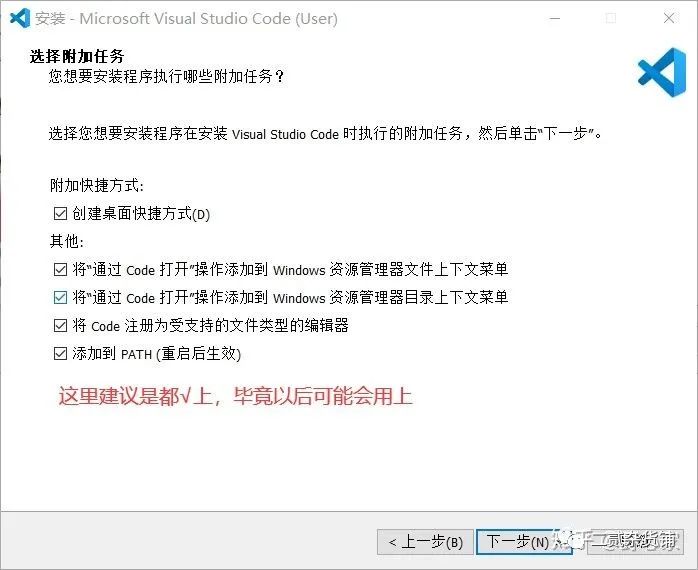
Task: Click the red annotation text 这里建议是都√上
Action: (x=135, y=396)
